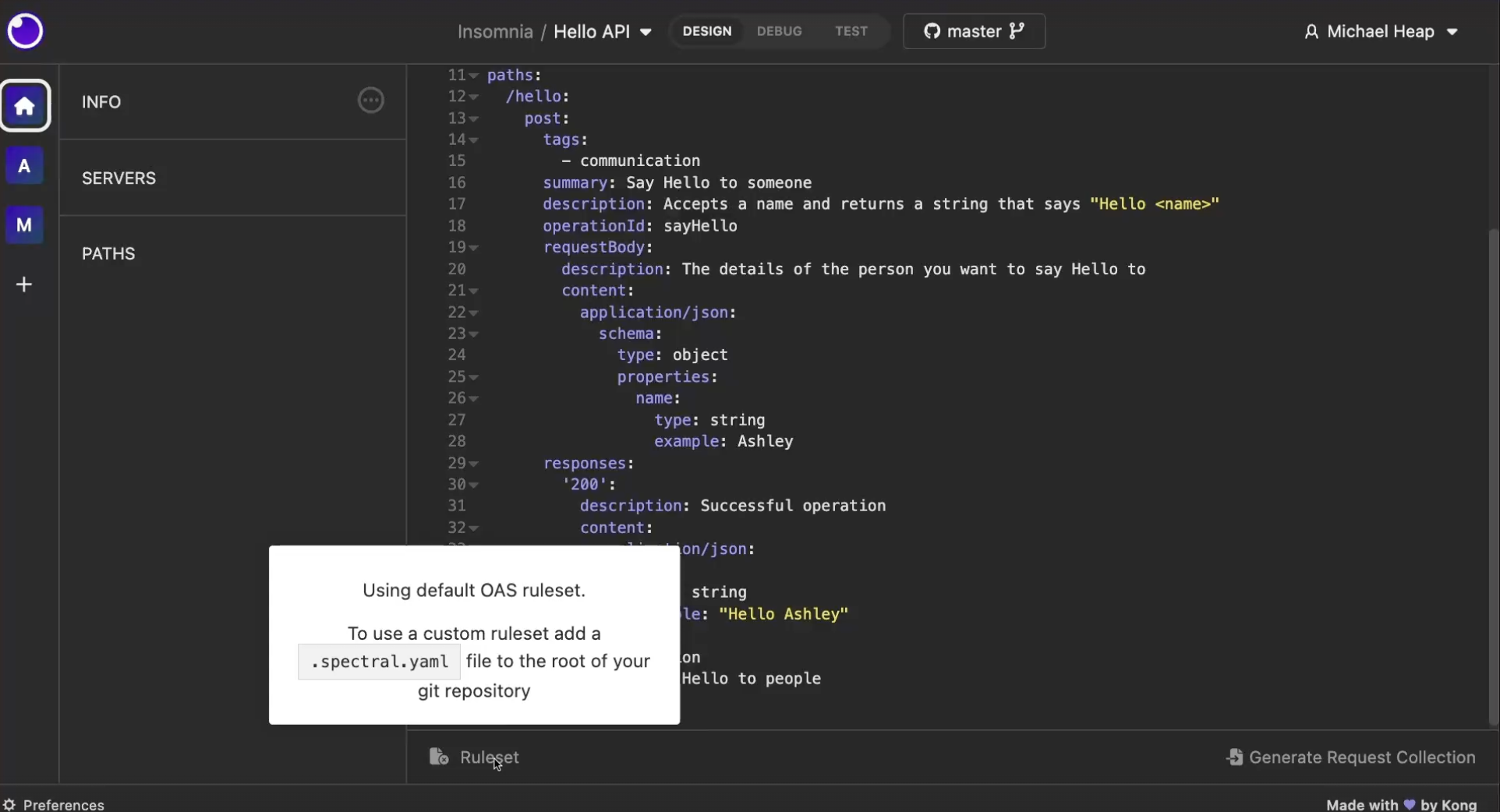The height and width of the screenshot is (812, 1500).
Task: Click the "Hello Ashley" string
Action: (784, 614)
